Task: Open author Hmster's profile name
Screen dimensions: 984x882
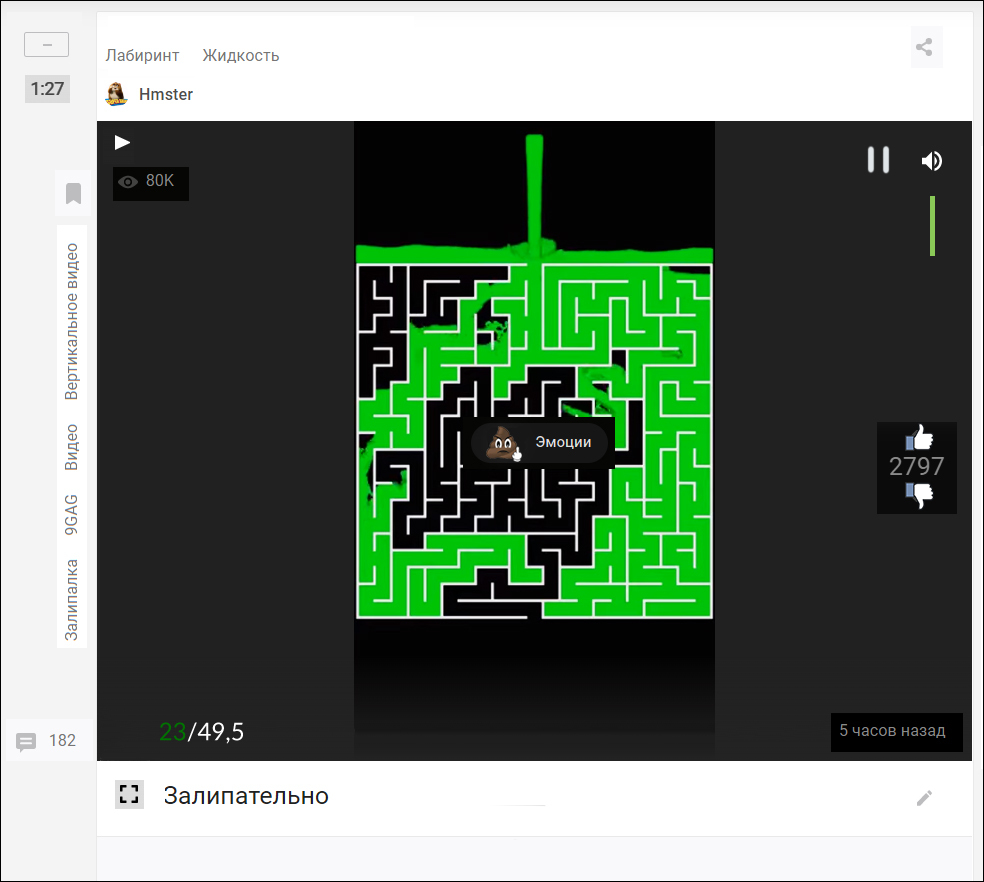Action: (x=166, y=94)
